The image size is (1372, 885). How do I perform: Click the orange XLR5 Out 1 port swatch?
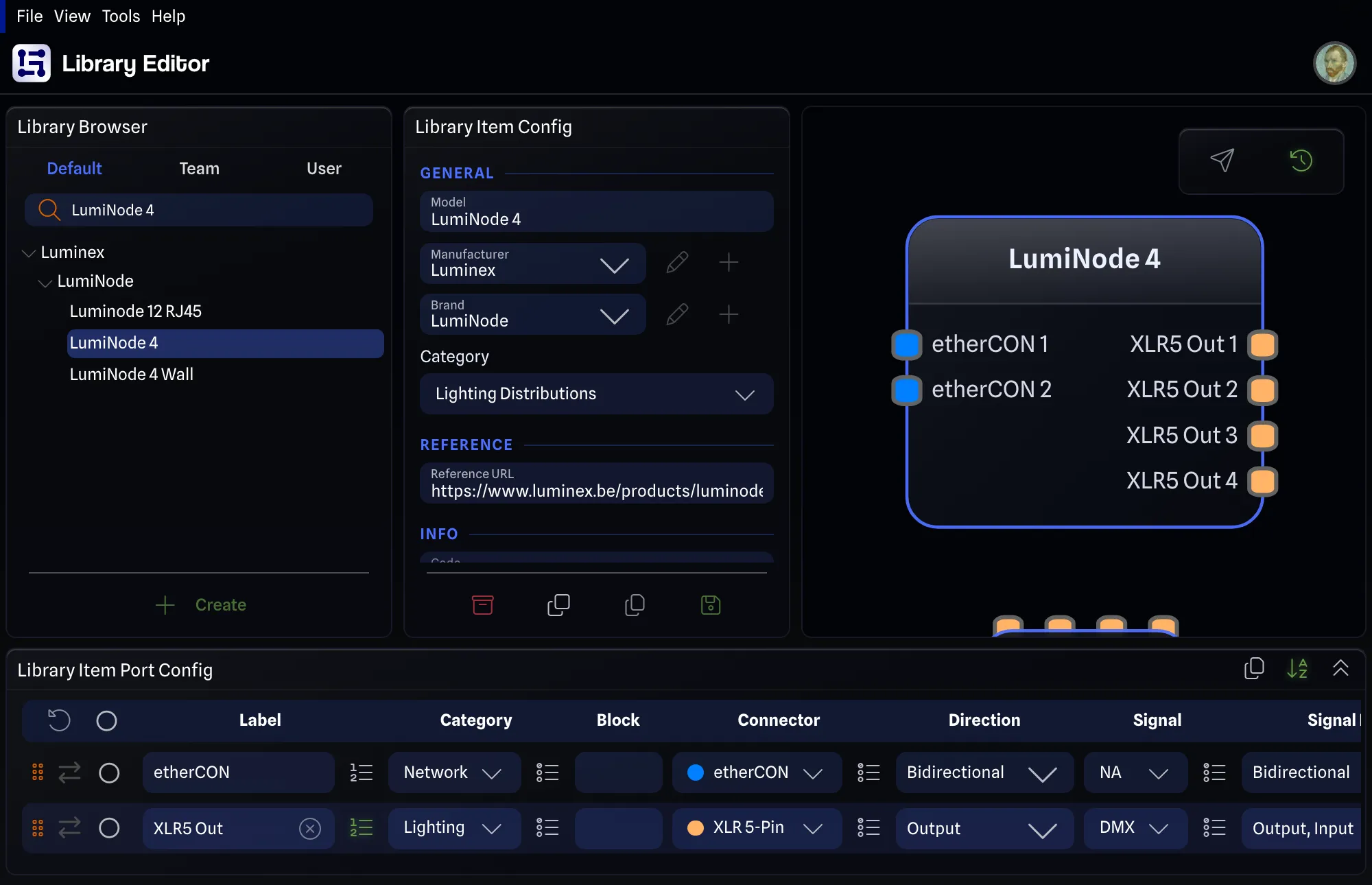[1263, 344]
